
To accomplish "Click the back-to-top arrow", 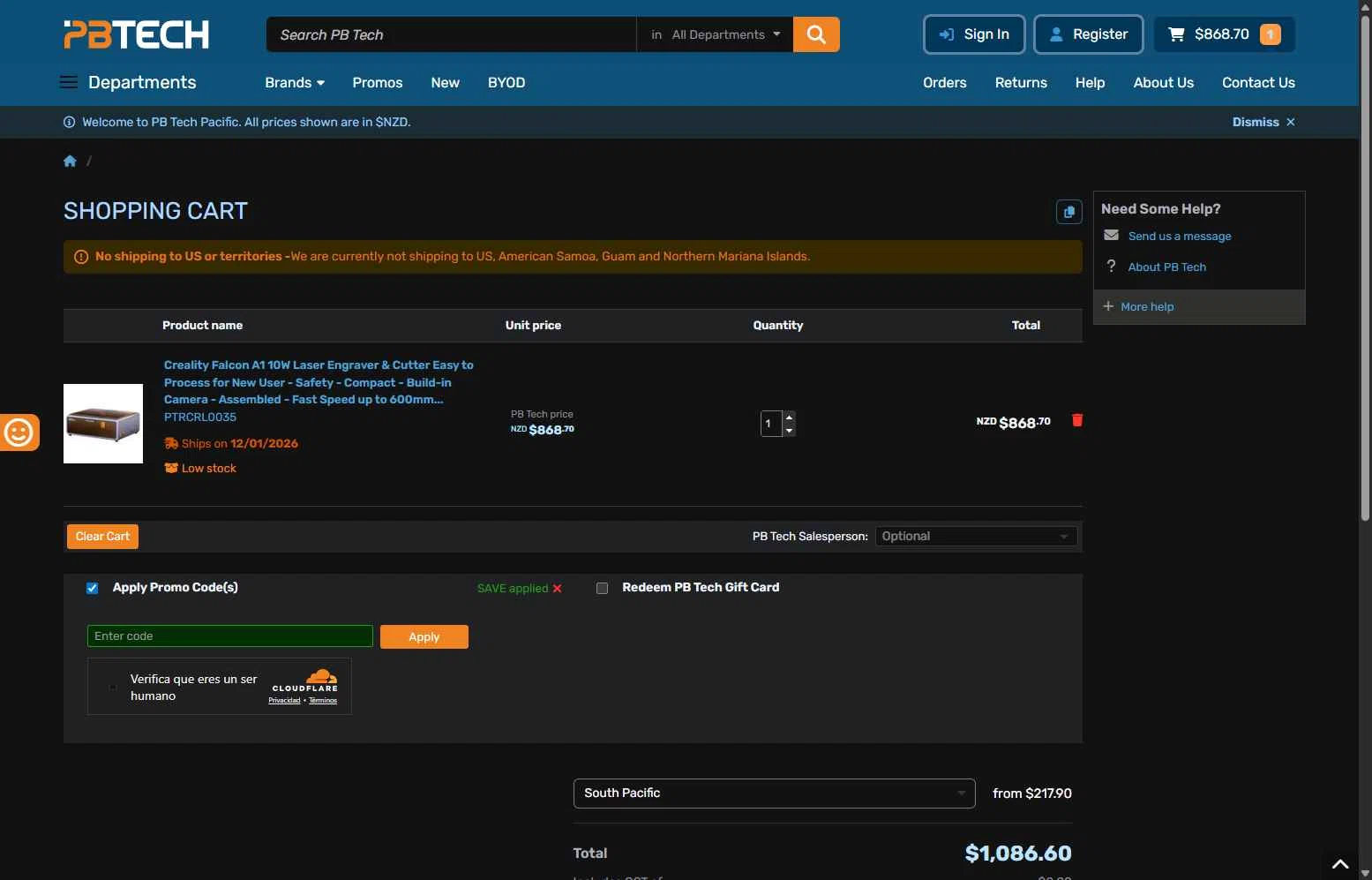I will point(1339,864).
